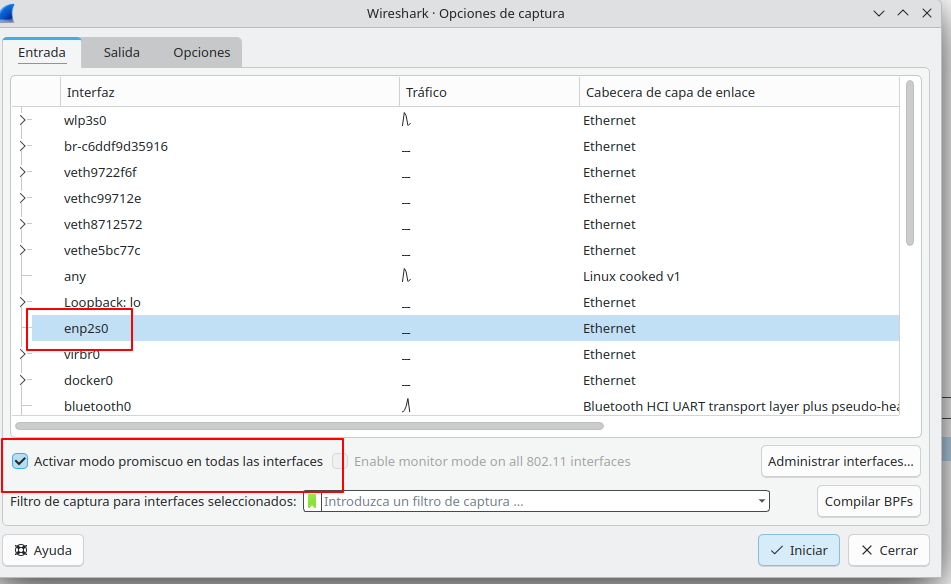The image size is (951, 584).
Task: Switch to the Salida tab
Action: click(121, 52)
